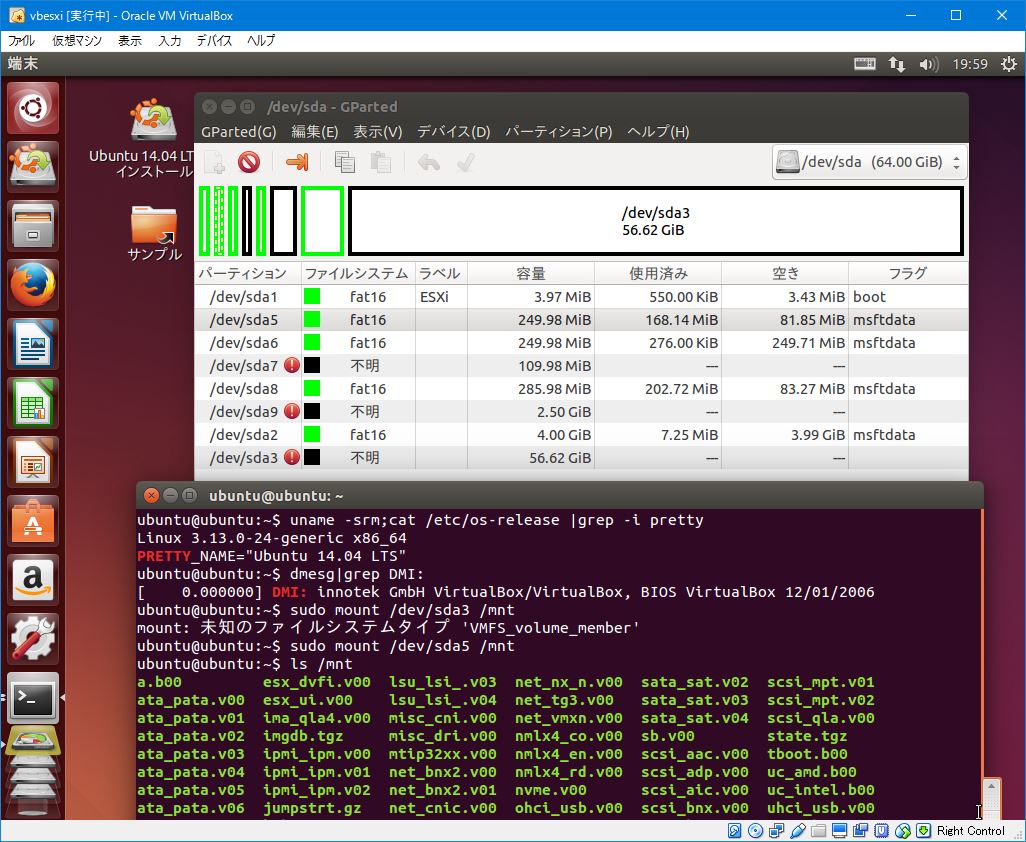Open the Ubuntu panel volume indicator
1026x842 pixels.
(929, 64)
